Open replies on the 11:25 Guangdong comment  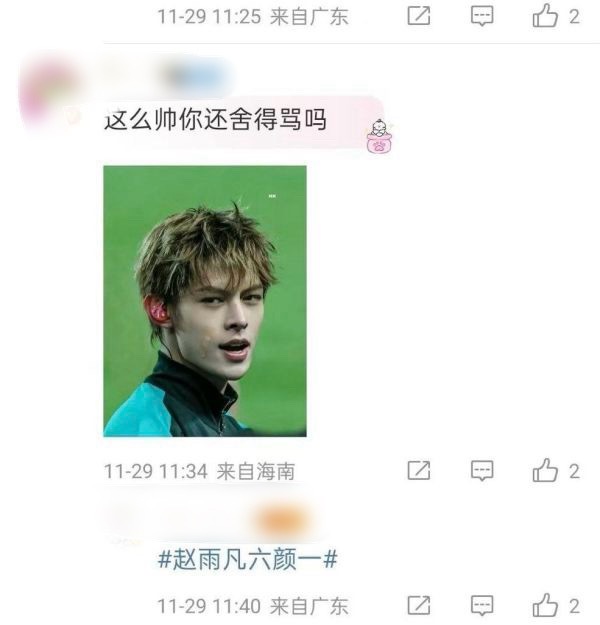482,16
